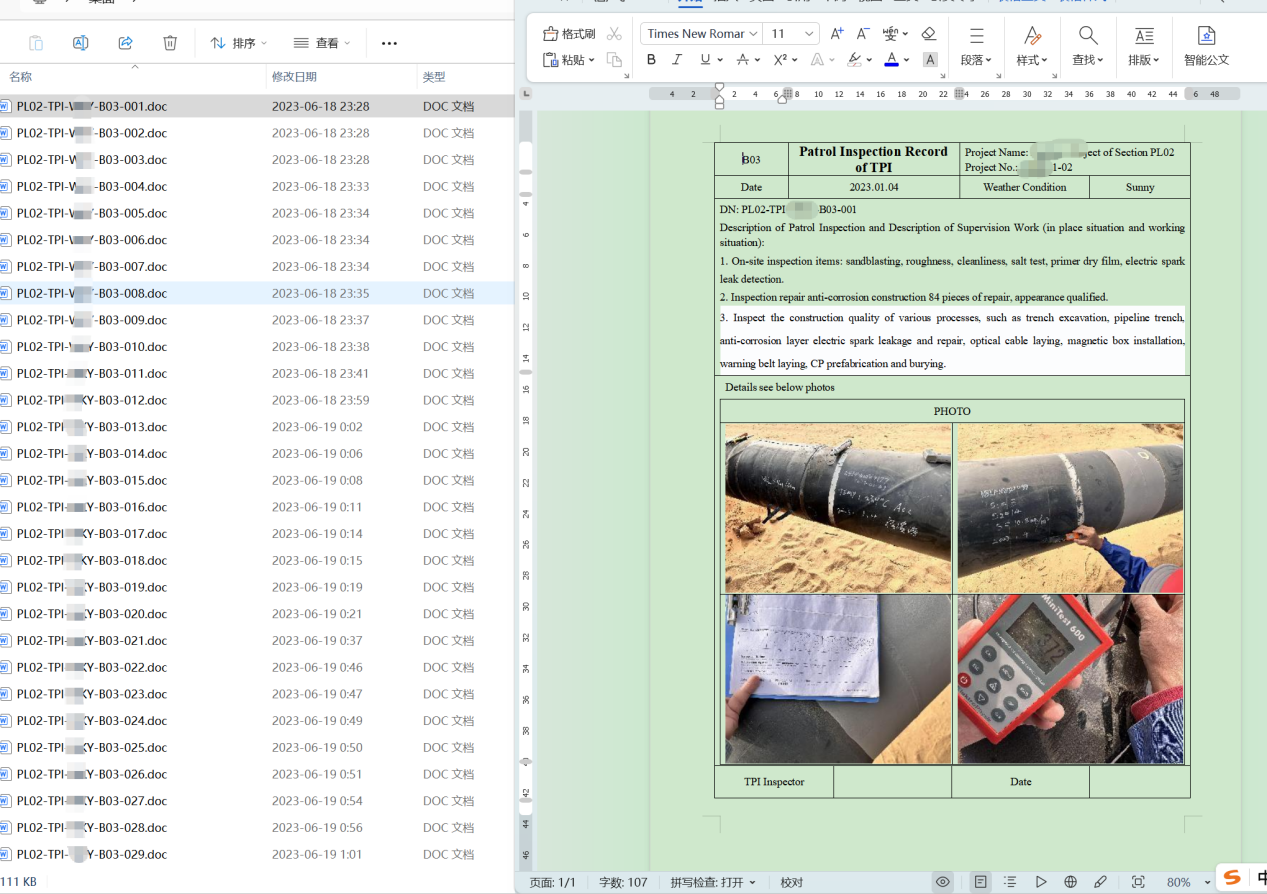
Task: Toggle italic formatting in the WPS ribbon
Action: [x=677, y=60]
